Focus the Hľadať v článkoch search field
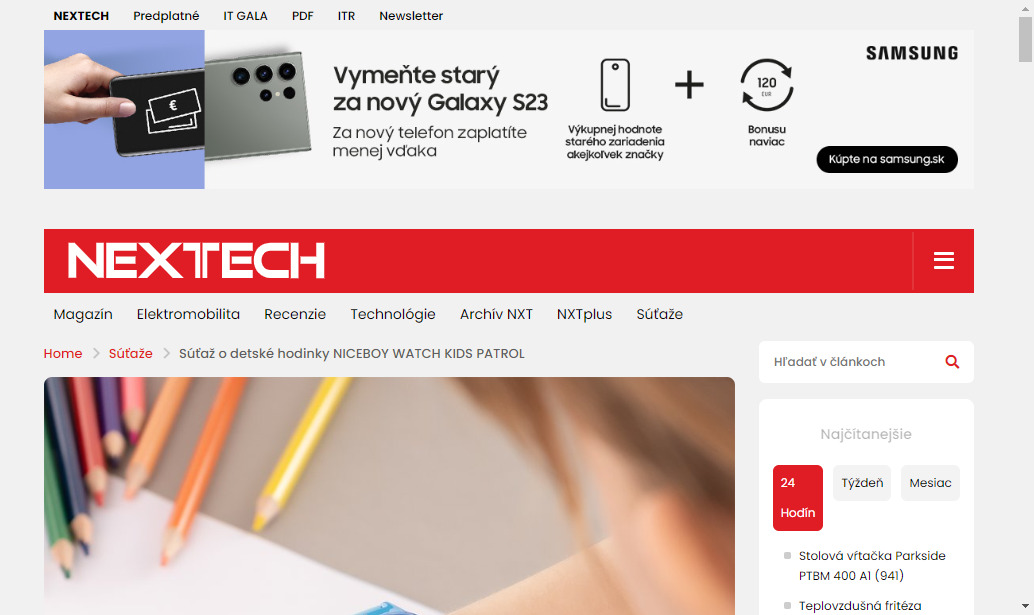The image size is (1034, 615). pyautogui.click(x=855, y=362)
